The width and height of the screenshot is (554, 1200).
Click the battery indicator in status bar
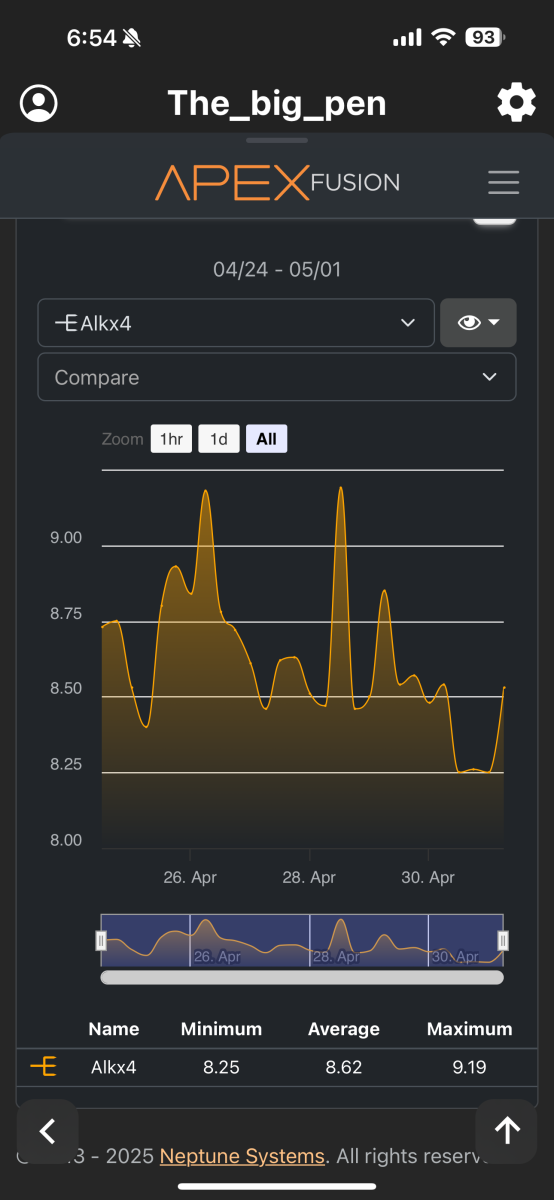point(485,38)
